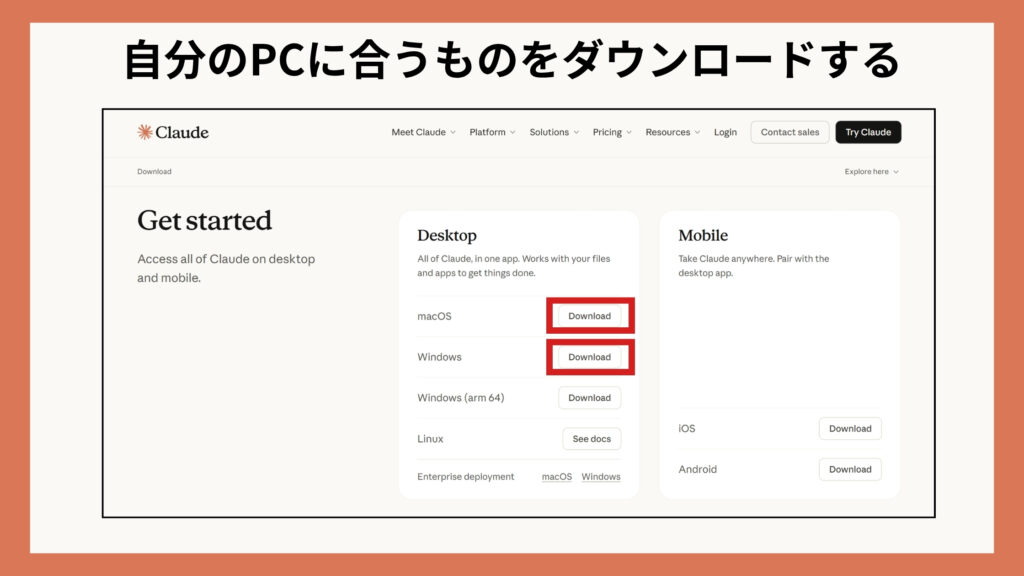Download Claude for macOS
The height and width of the screenshot is (576, 1024).
(x=589, y=316)
